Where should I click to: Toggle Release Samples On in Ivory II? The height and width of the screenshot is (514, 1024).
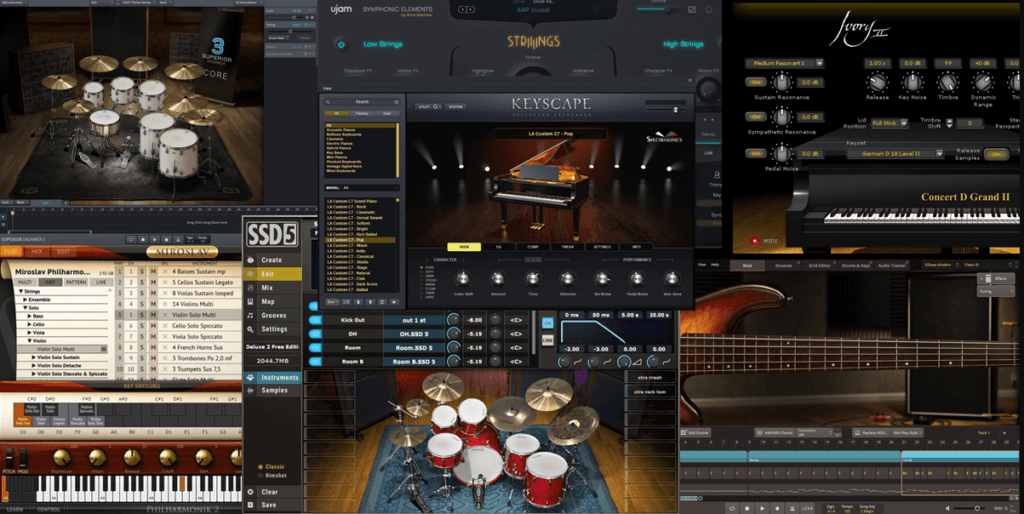tap(997, 154)
